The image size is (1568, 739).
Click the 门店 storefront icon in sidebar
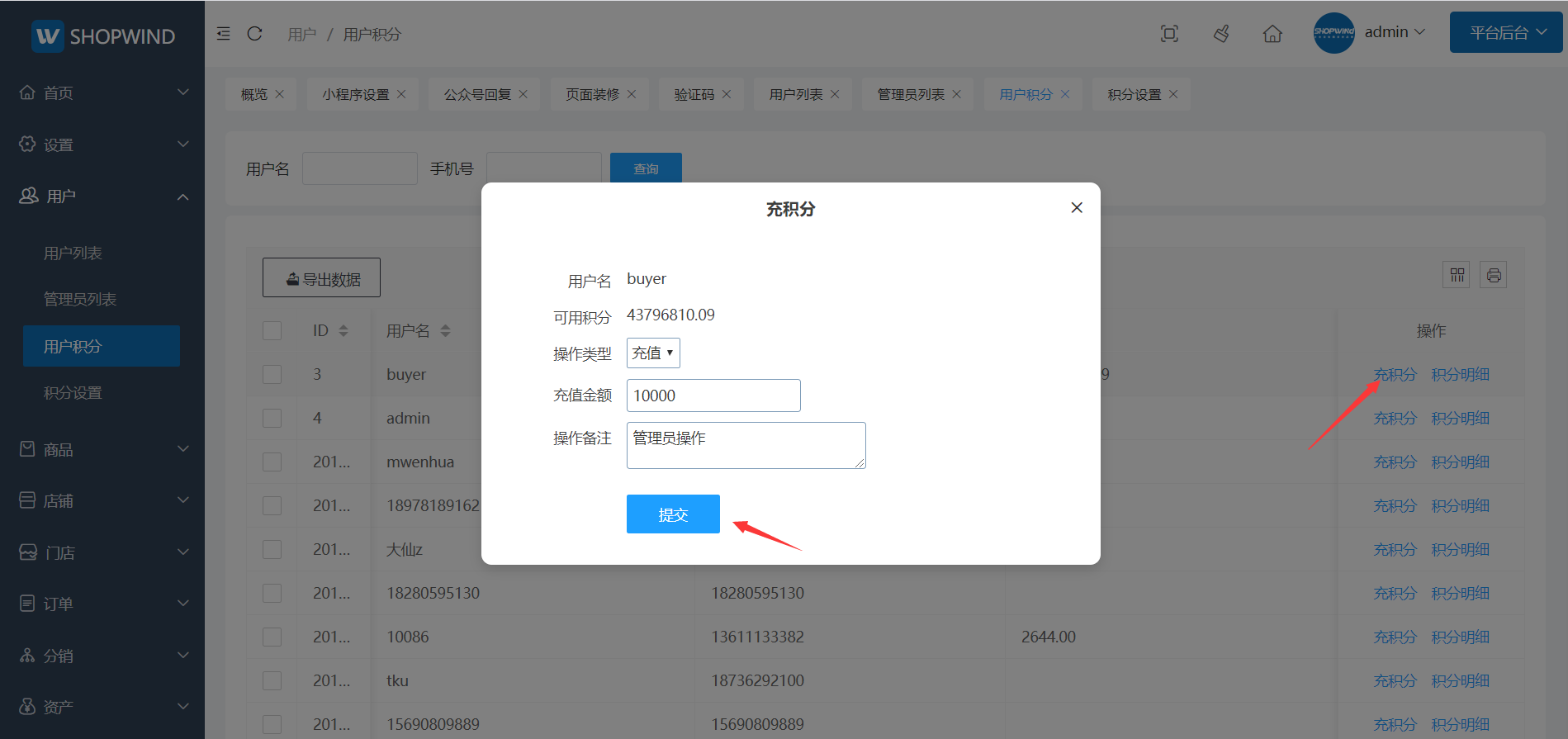28,552
